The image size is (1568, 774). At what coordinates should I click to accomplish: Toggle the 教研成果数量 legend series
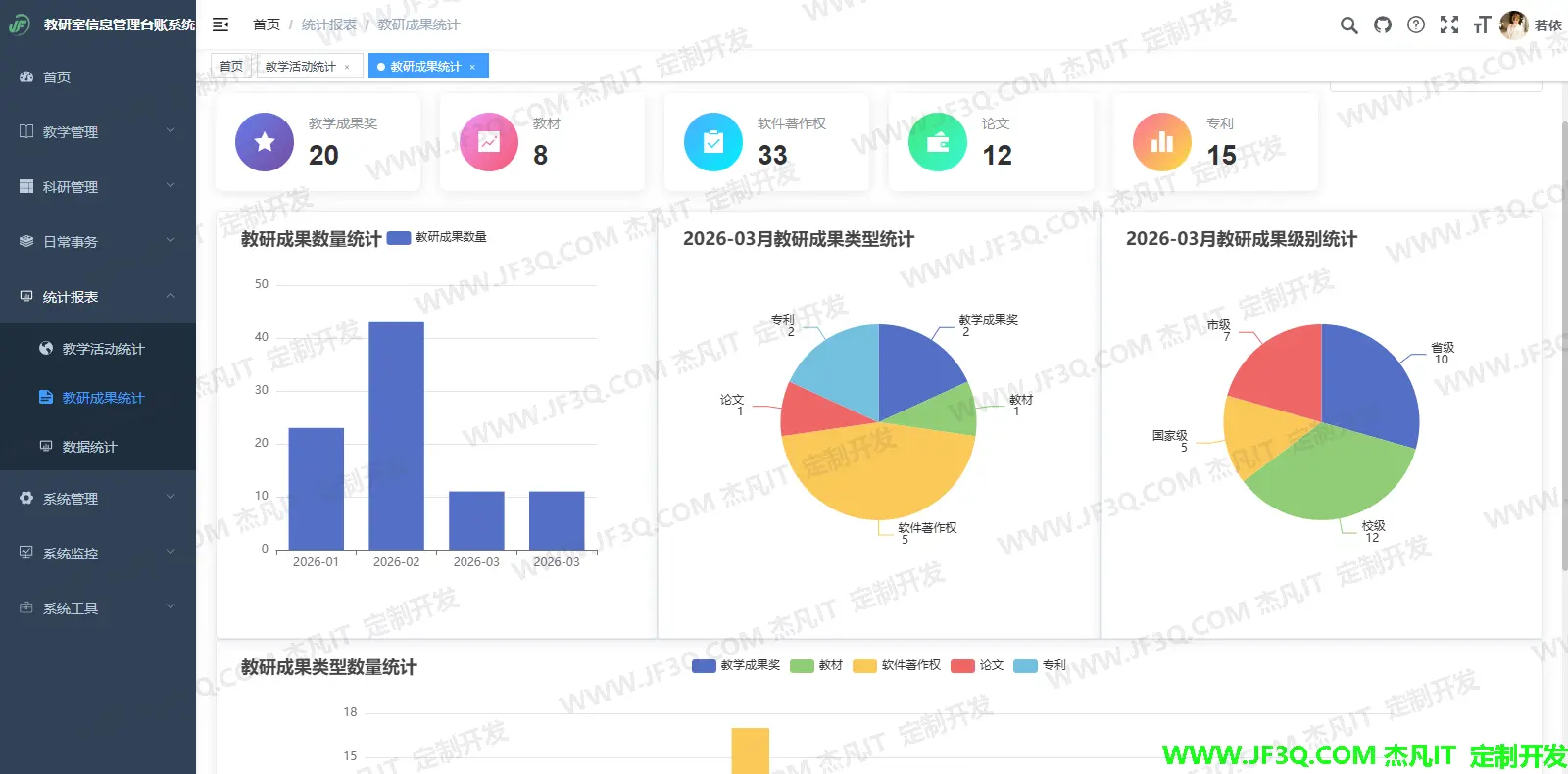tap(437, 237)
